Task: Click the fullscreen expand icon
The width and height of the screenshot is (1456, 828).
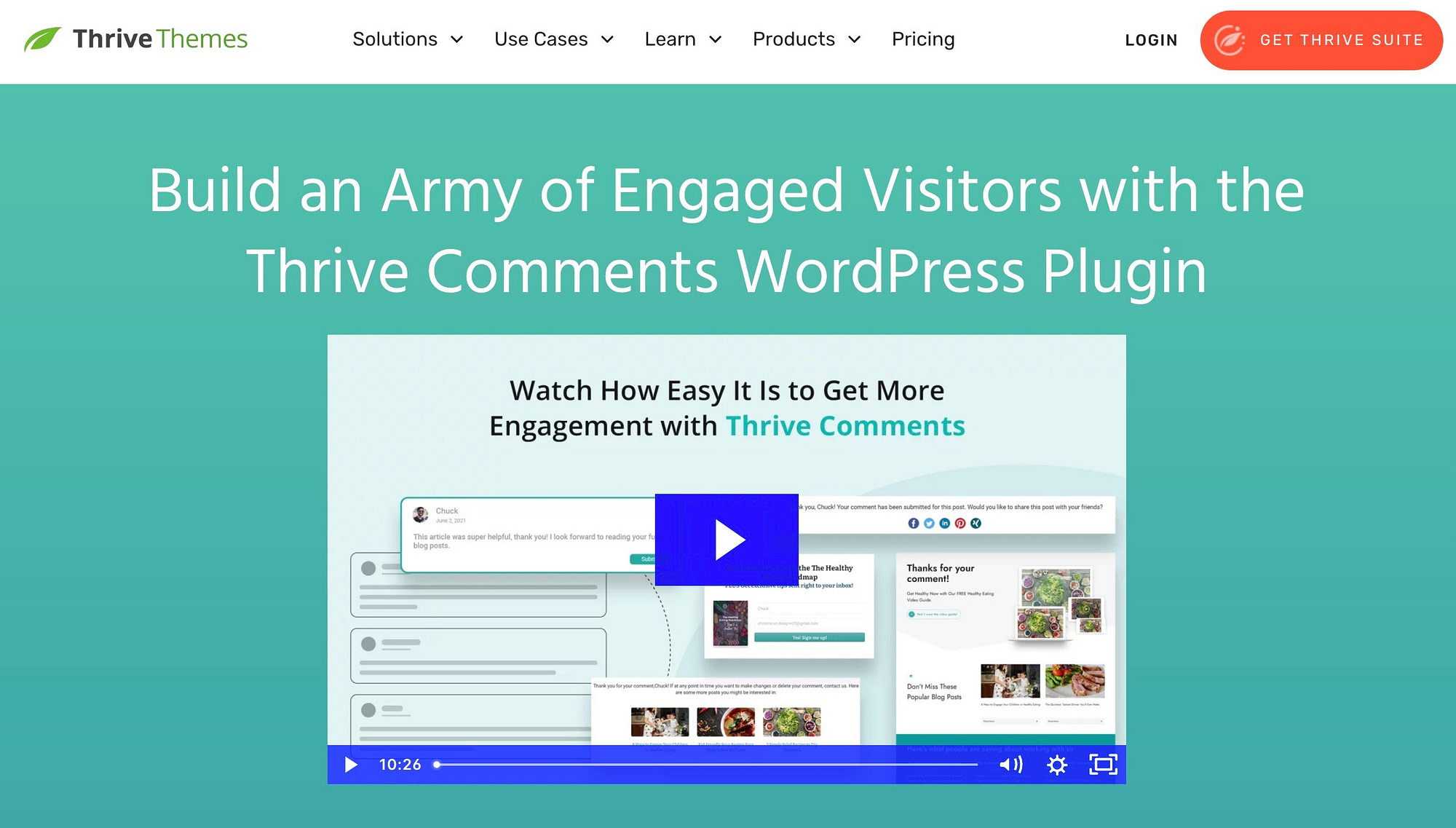Action: 1099,765
